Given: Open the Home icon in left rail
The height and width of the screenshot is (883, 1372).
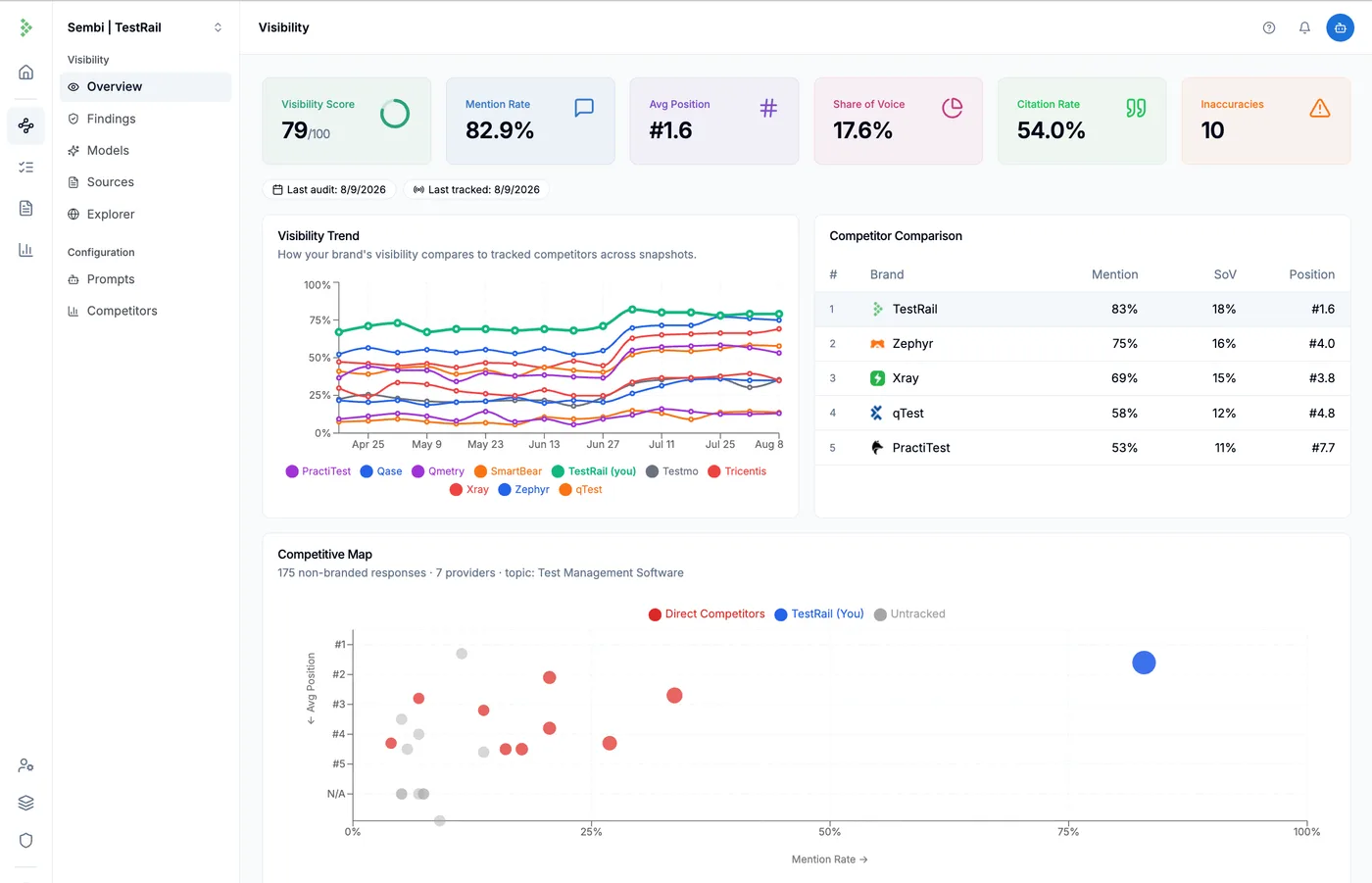Looking at the screenshot, I should [x=25, y=72].
